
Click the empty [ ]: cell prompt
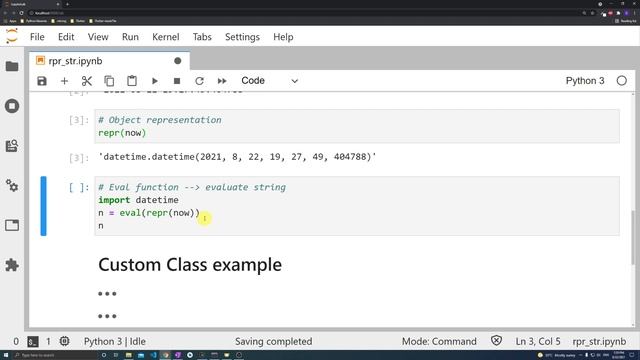pyautogui.click(x=79, y=187)
